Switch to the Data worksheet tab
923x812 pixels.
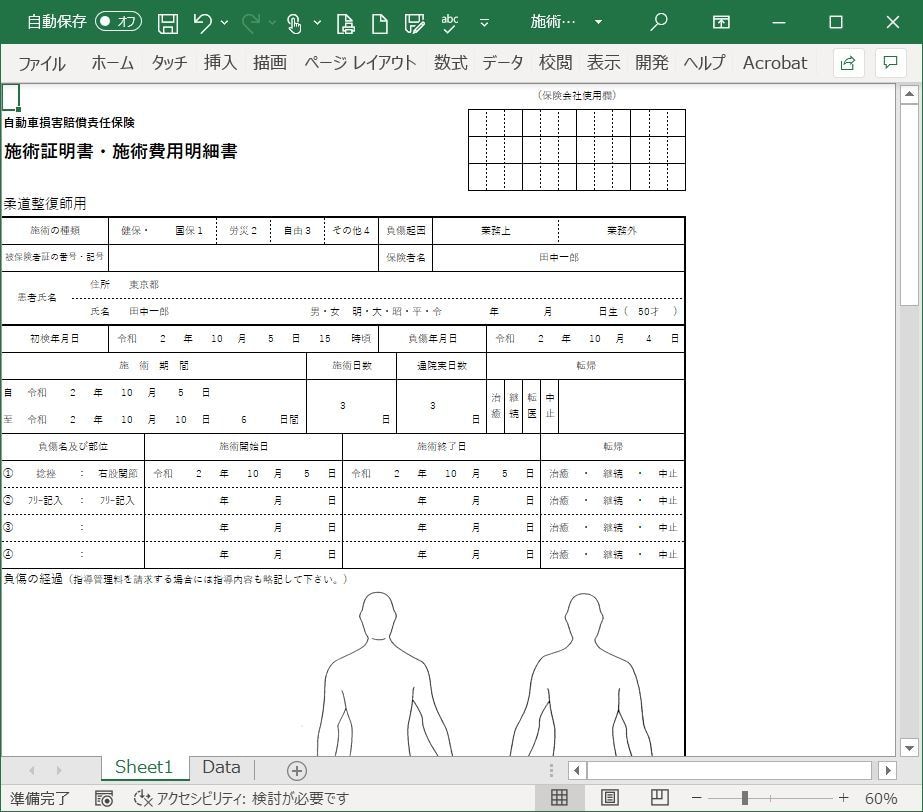221,767
